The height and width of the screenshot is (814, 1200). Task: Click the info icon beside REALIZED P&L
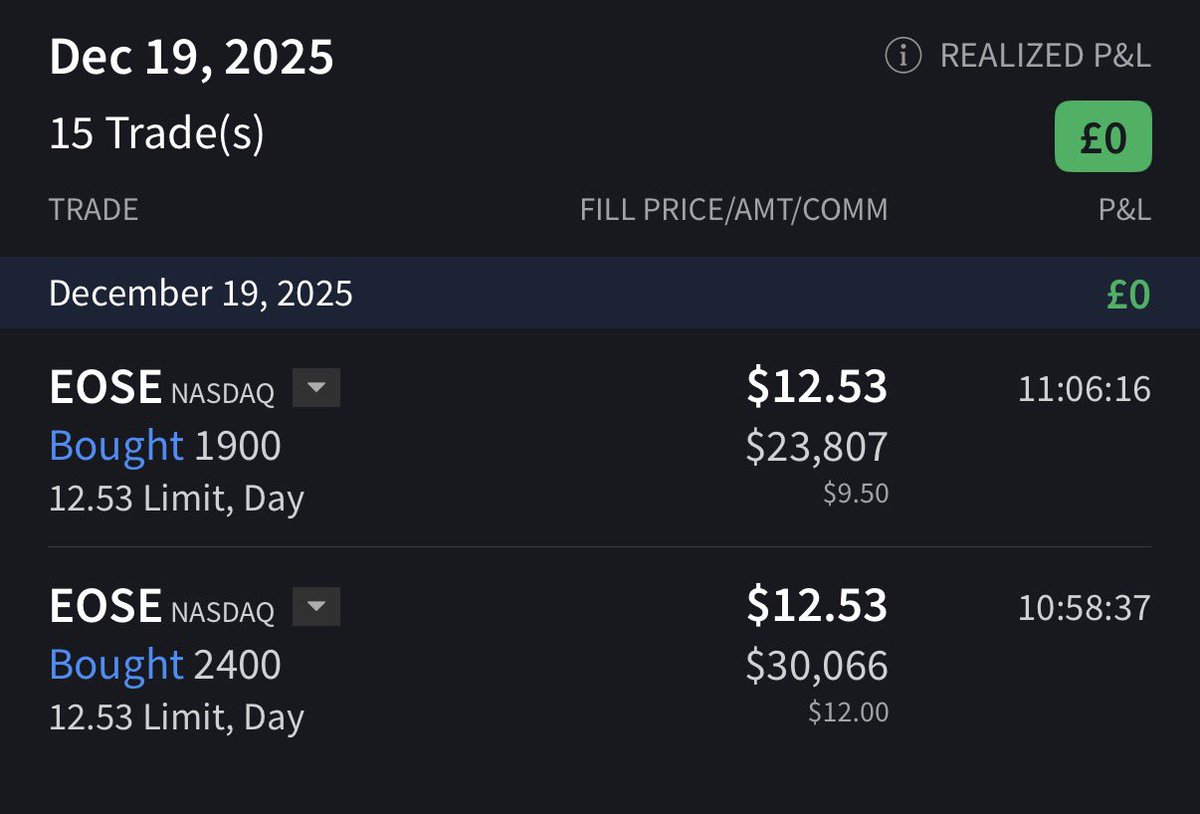[903, 56]
